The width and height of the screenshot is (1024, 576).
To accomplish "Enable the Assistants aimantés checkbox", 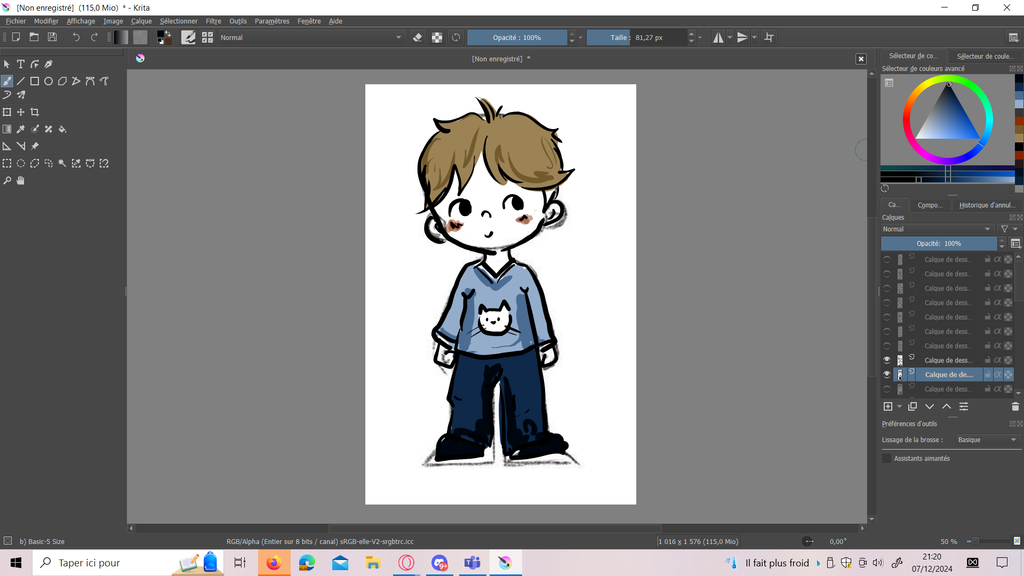I will [x=886, y=458].
